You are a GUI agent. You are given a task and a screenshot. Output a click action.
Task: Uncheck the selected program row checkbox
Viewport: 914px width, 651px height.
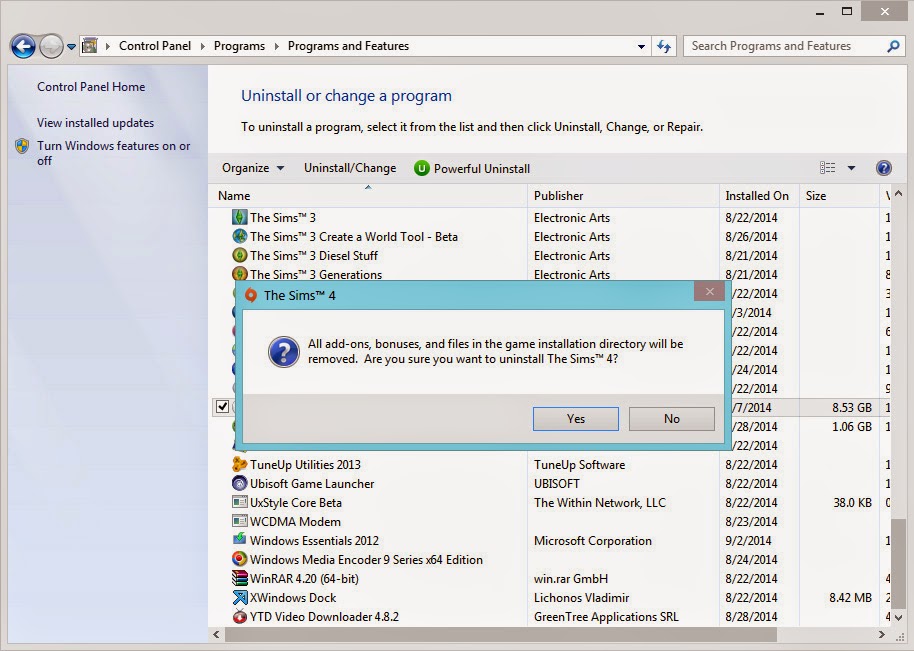222,406
